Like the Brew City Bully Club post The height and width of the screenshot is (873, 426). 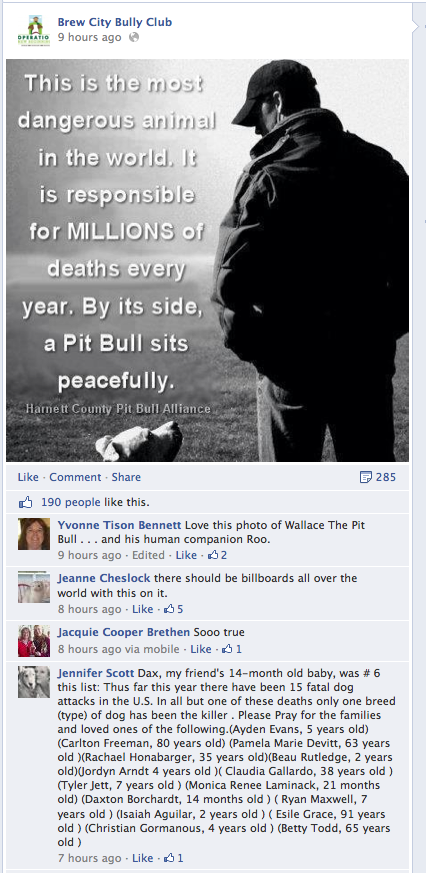[x=28, y=477]
